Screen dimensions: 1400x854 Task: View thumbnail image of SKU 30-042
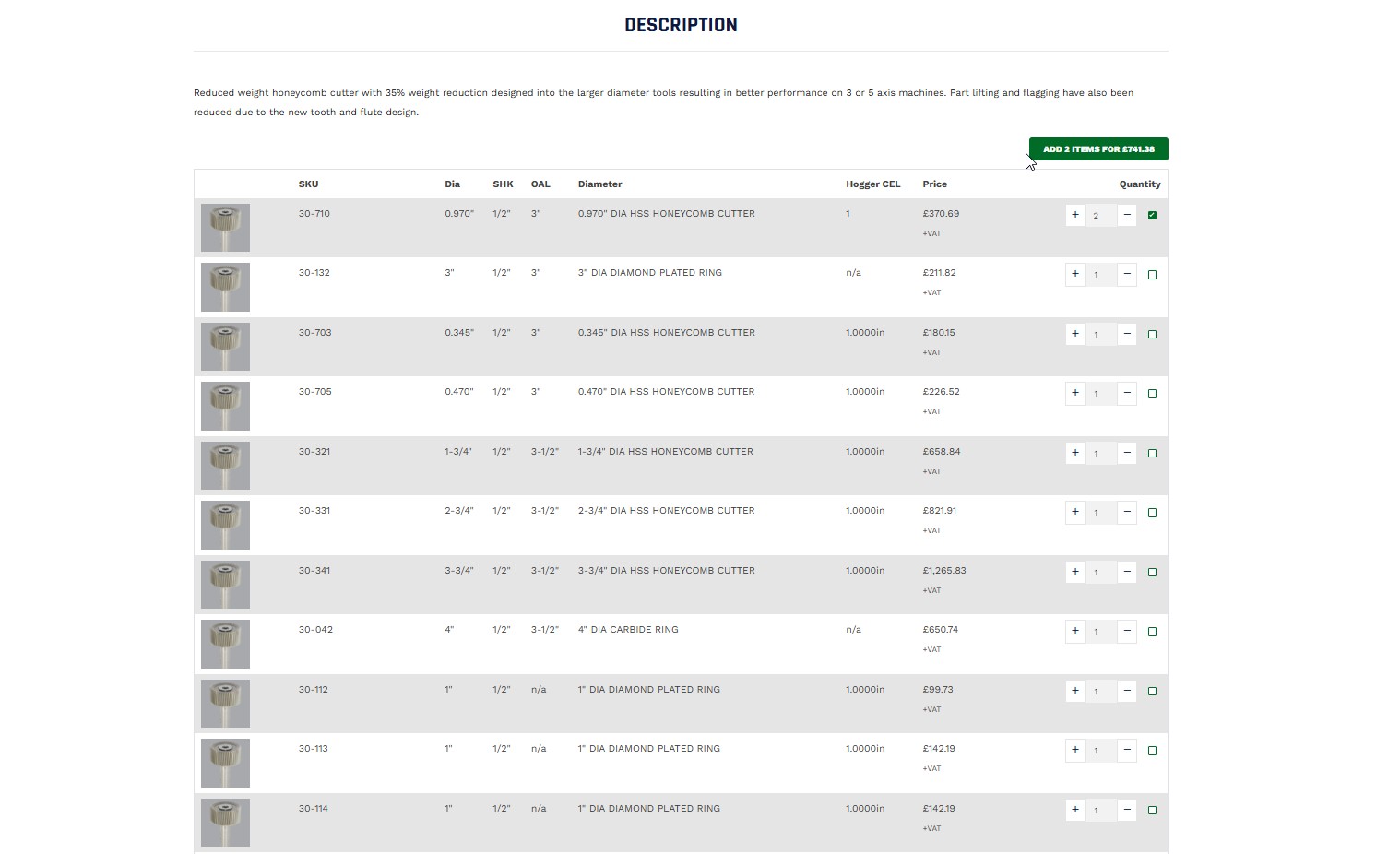point(225,644)
